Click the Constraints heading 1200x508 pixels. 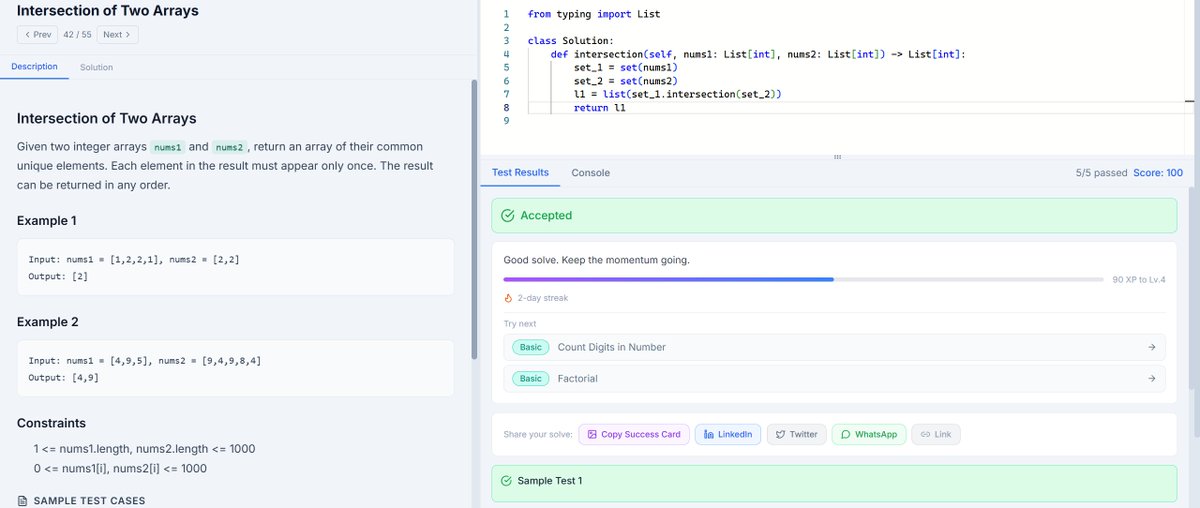51,423
